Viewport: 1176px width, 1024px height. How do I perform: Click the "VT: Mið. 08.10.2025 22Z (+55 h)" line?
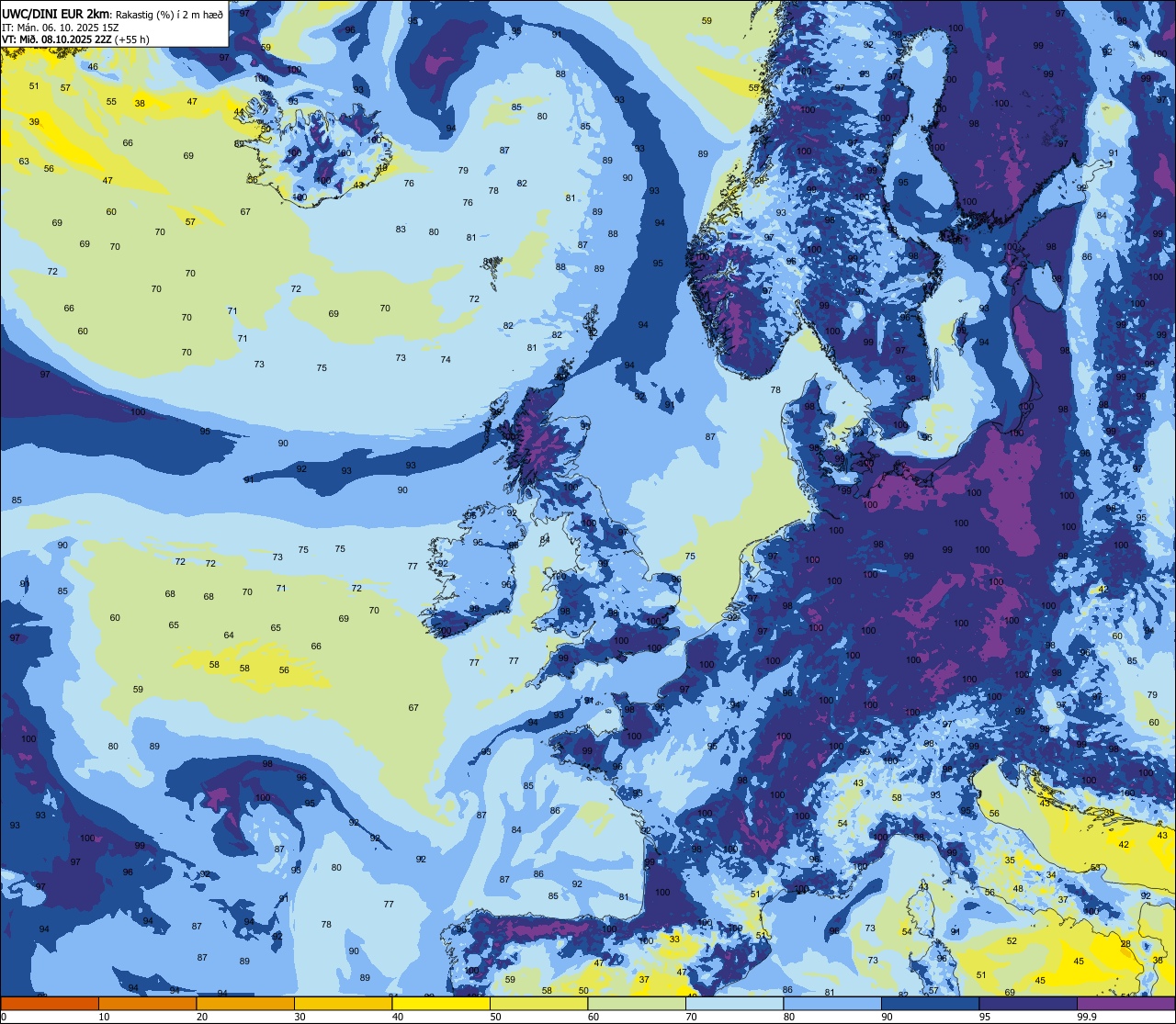coord(75,39)
